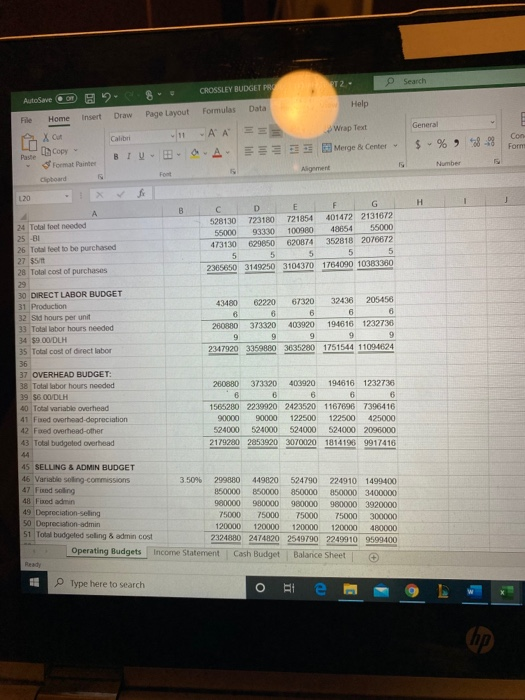525x700 pixels.
Task: Click the Comma Style icon
Action: [x=456, y=143]
